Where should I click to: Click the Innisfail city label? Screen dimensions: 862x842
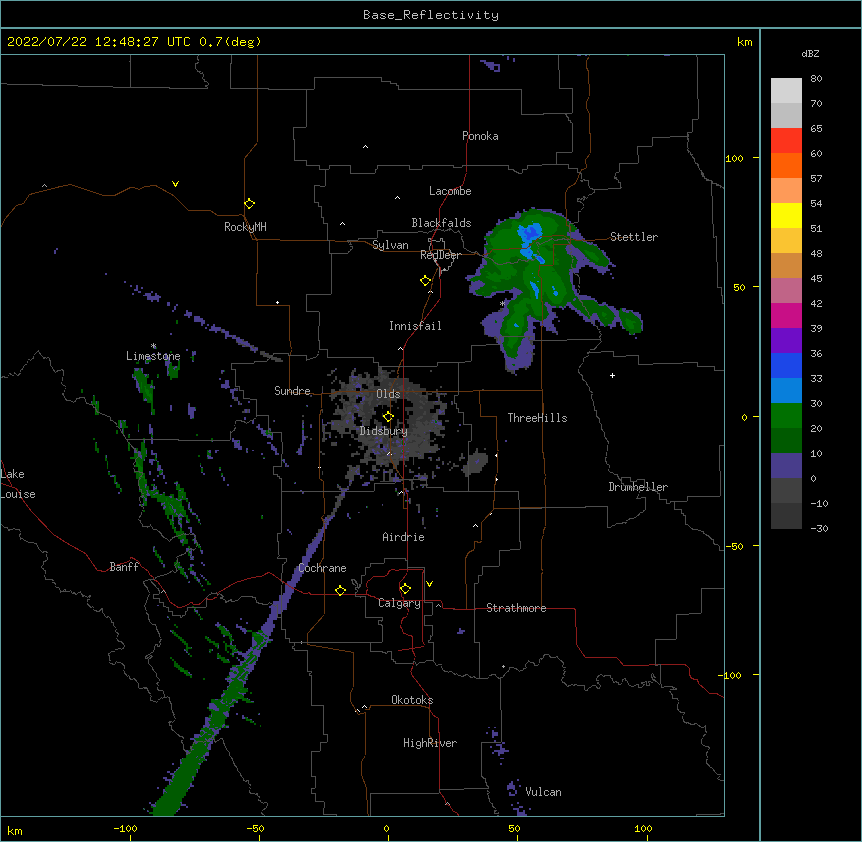click(415, 326)
